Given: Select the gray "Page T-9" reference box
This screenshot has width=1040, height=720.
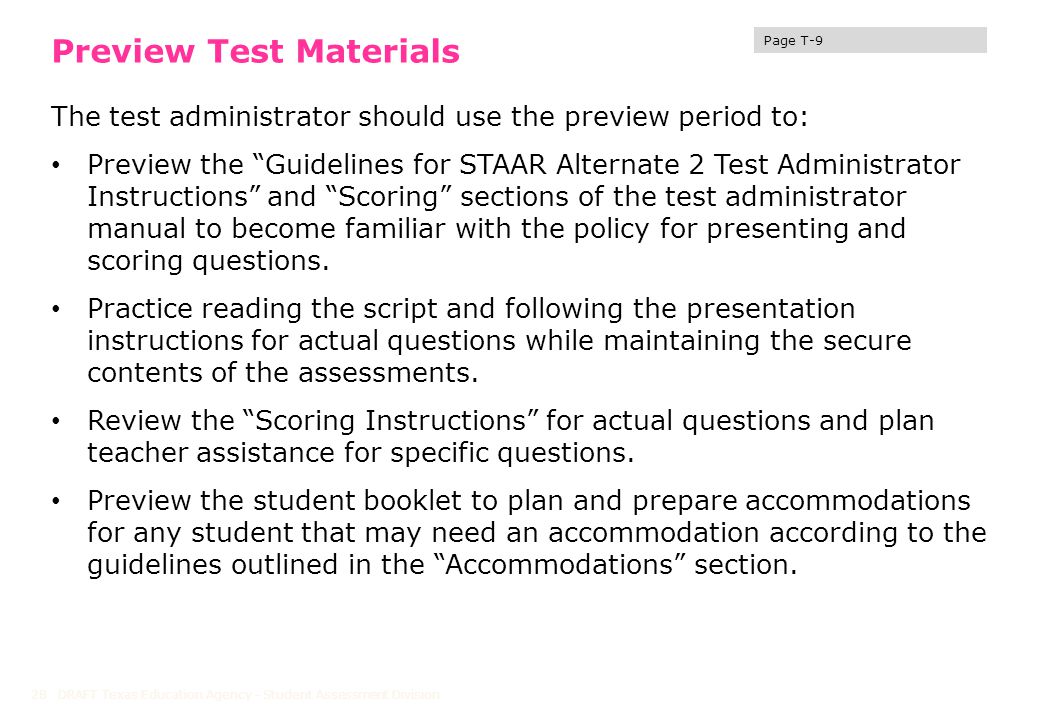Looking at the screenshot, I should point(870,40).
